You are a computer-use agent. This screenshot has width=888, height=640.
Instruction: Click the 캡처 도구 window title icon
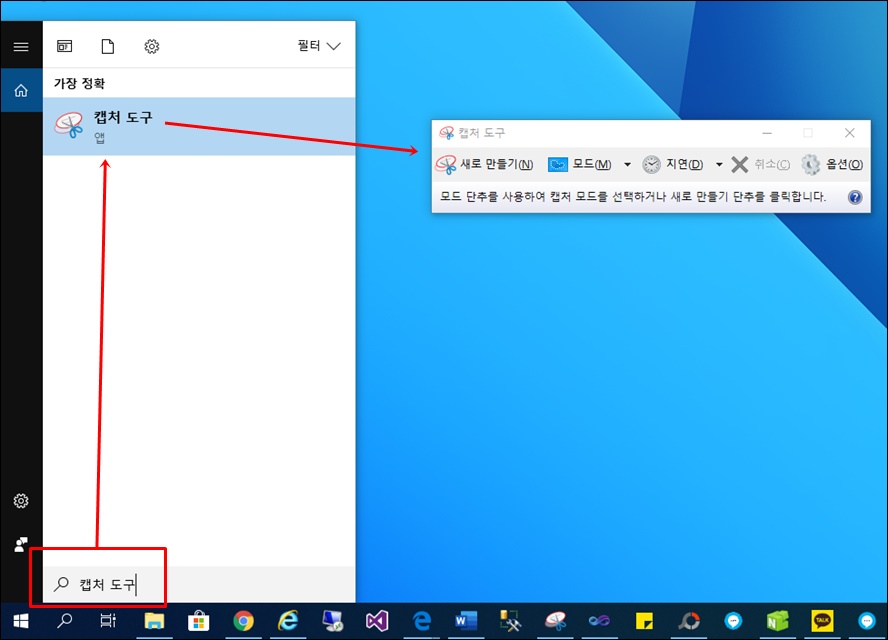tap(446, 133)
